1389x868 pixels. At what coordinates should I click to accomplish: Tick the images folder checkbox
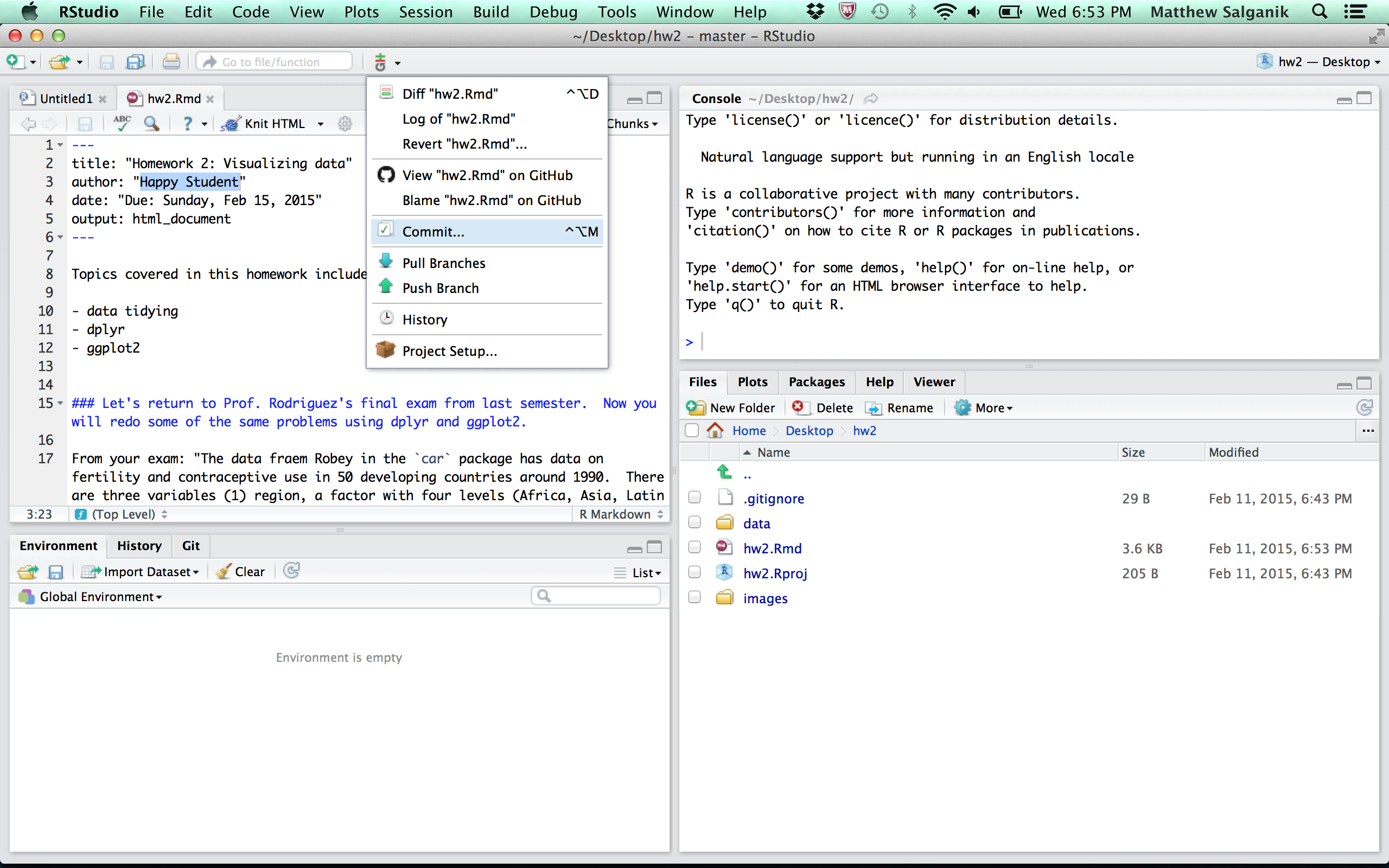click(x=694, y=598)
